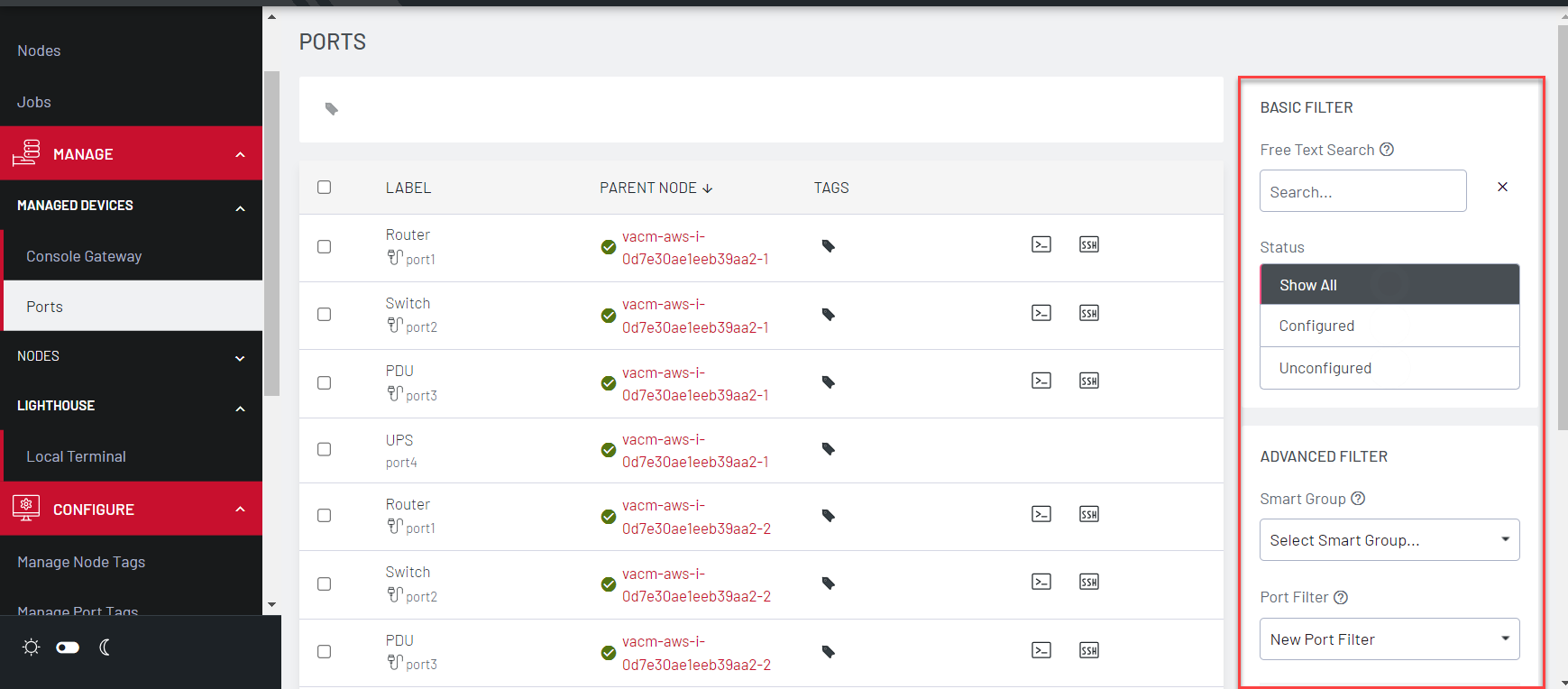Image resolution: width=1568 pixels, height=689 pixels.
Task: Open Jobs in the sidebar
Action: point(34,102)
